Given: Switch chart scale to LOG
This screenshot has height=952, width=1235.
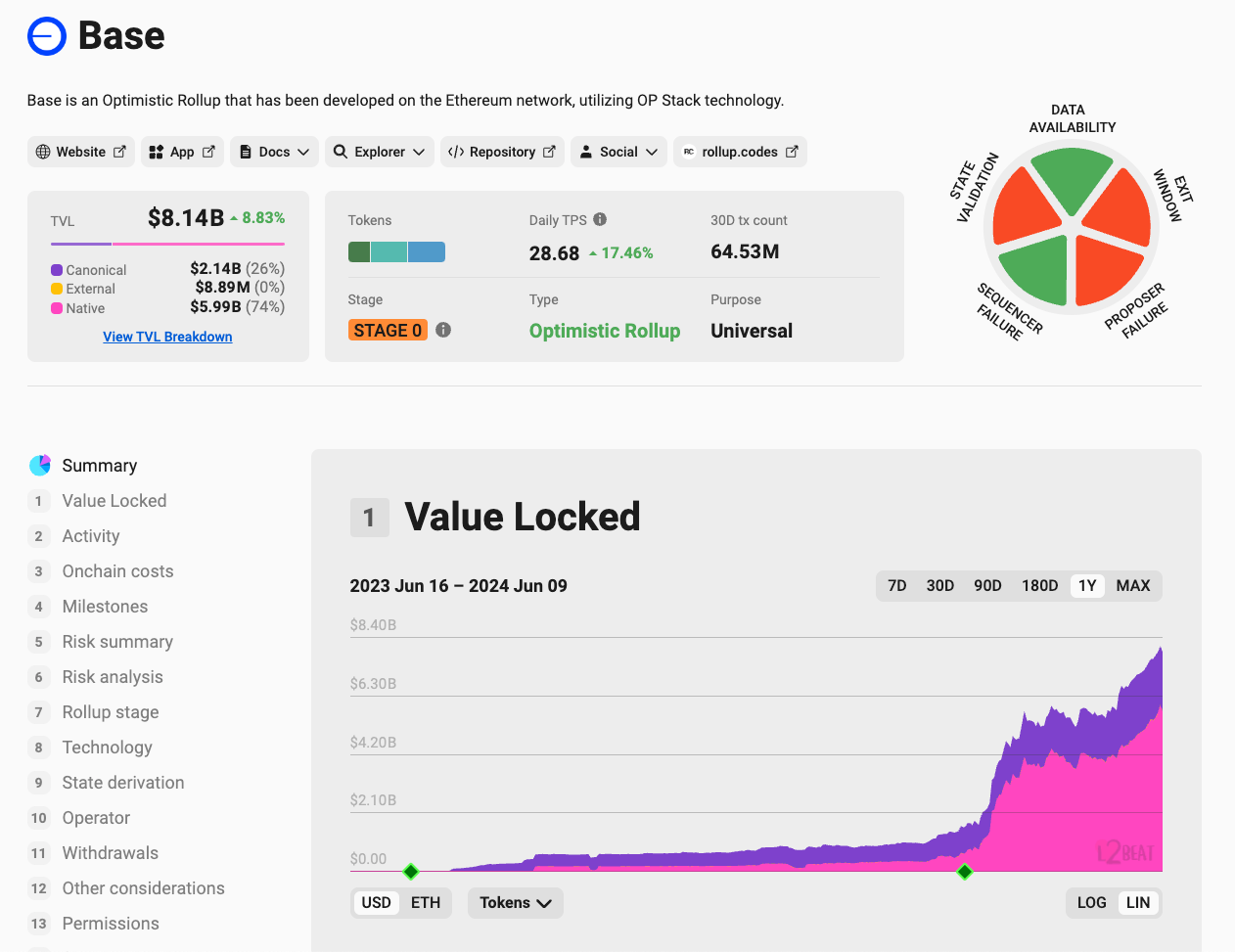Looking at the screenshot, I should pos(1092,902).
